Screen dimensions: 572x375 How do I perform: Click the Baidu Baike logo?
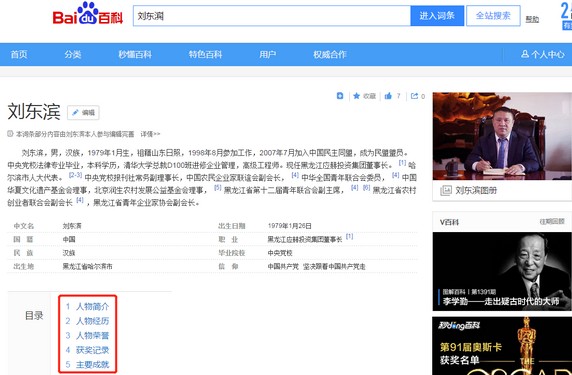tap(88, 14)
